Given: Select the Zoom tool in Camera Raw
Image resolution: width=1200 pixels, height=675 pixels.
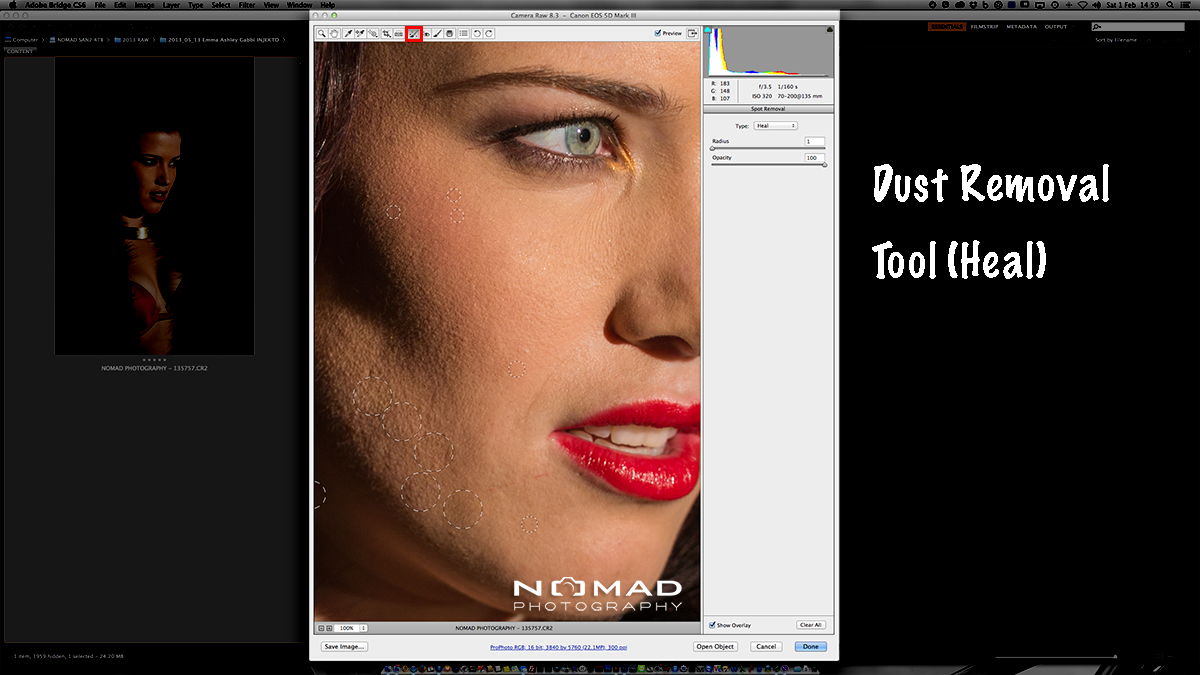Looking at the screenshot, I should tap(322, 34).
